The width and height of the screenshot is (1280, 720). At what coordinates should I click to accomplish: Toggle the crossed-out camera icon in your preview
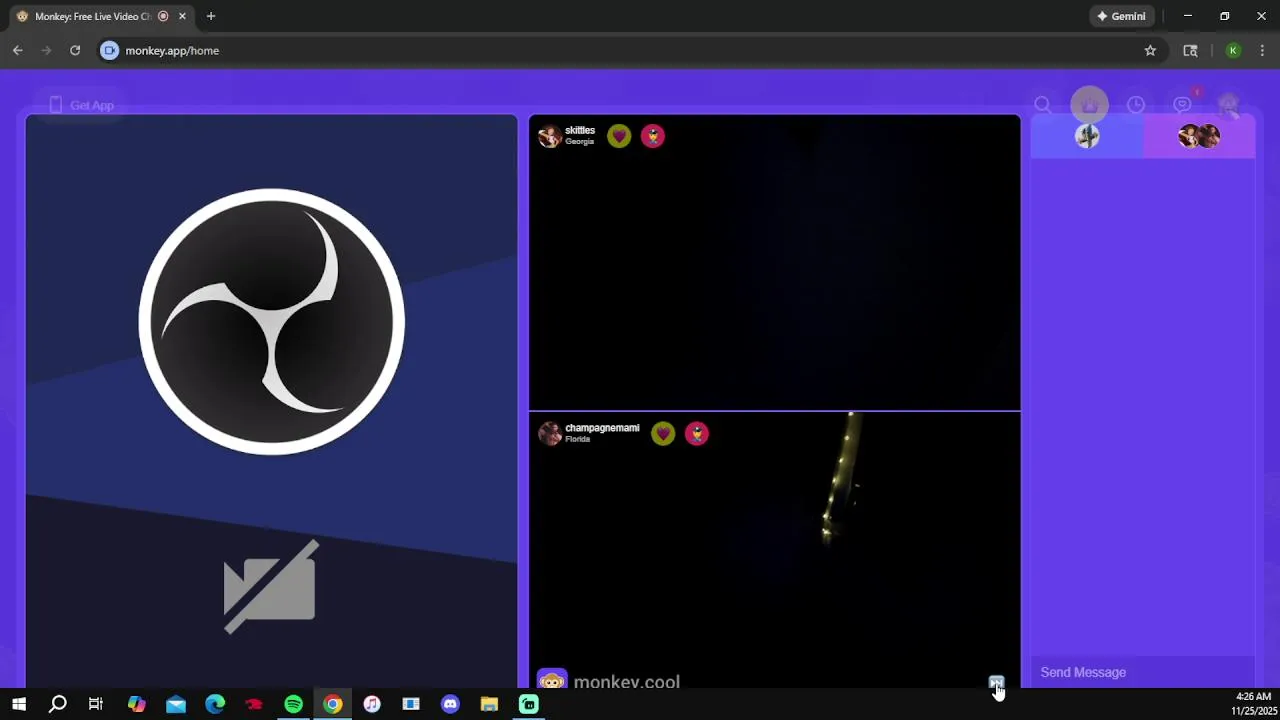[x=271, y=587]
